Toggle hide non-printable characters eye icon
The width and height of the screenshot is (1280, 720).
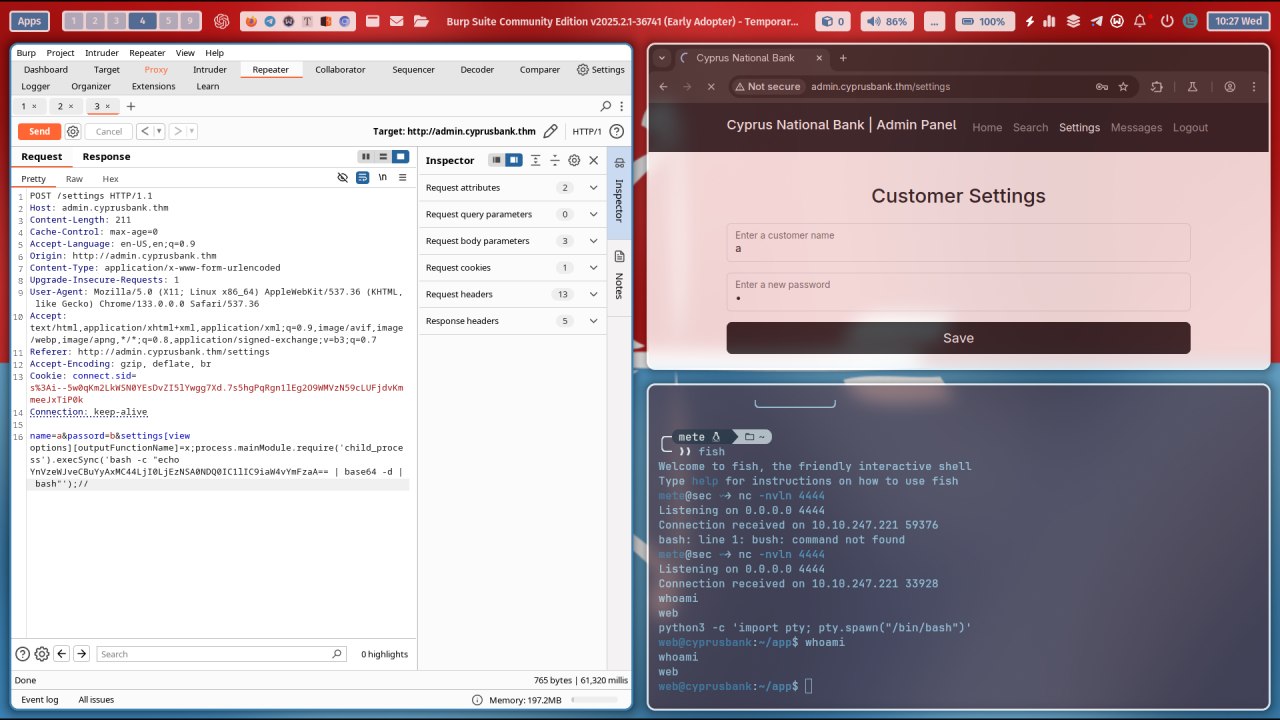[343, 177]
